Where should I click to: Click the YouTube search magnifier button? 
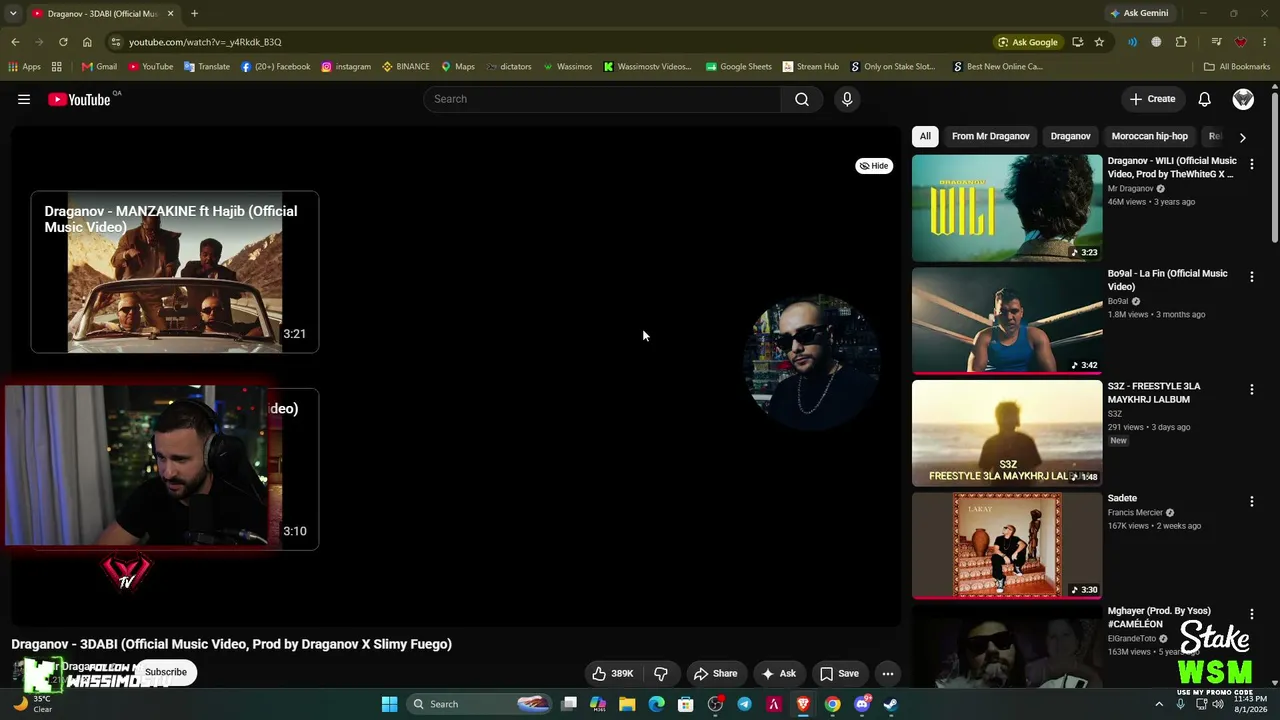802,99
